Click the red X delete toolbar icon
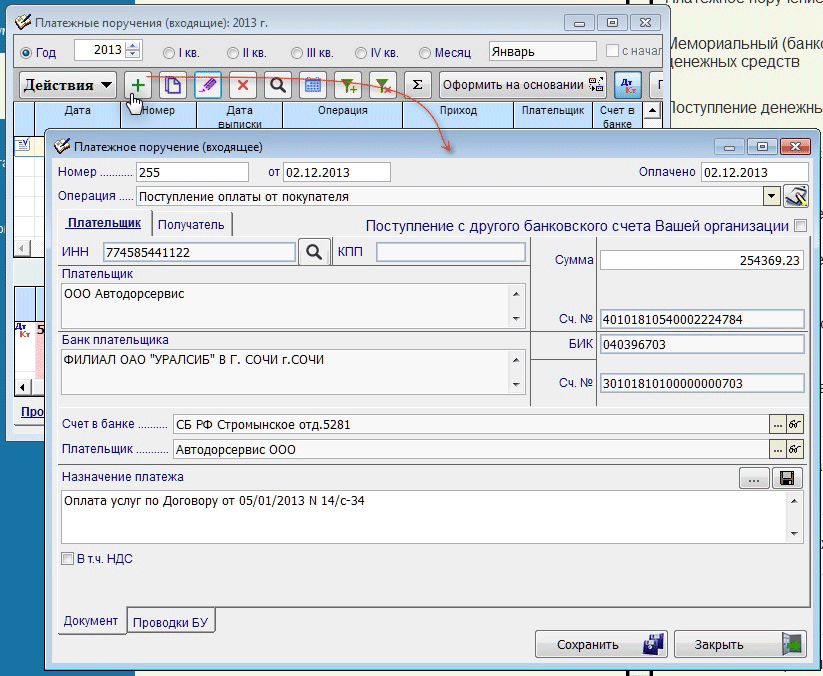This screenshot has width=823, height=676. click(x=242, y=85)
